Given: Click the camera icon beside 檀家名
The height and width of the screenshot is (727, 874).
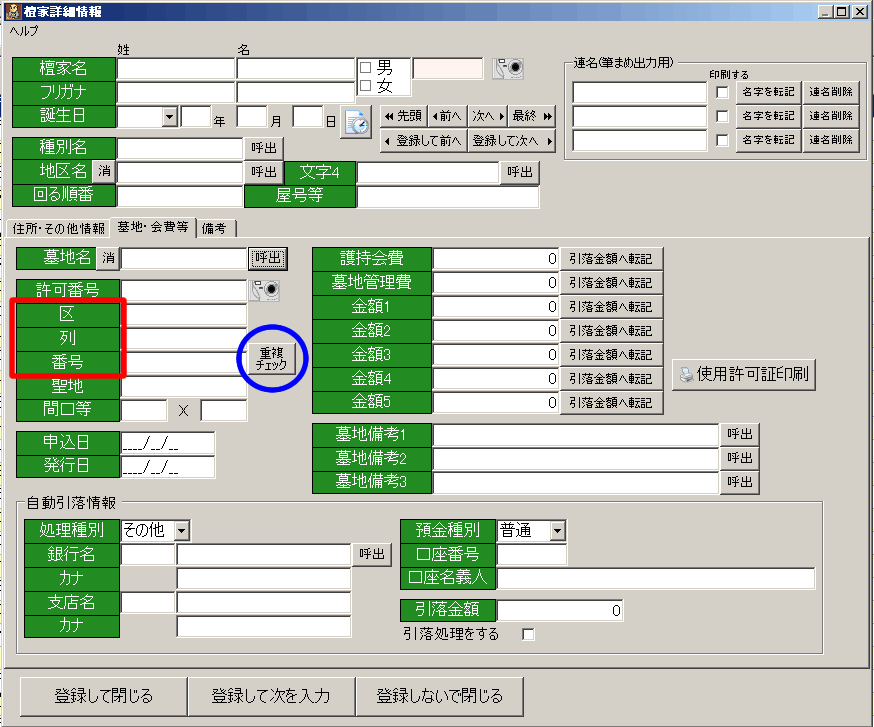Looking at the screenshot, I should (x=508, y=69).
